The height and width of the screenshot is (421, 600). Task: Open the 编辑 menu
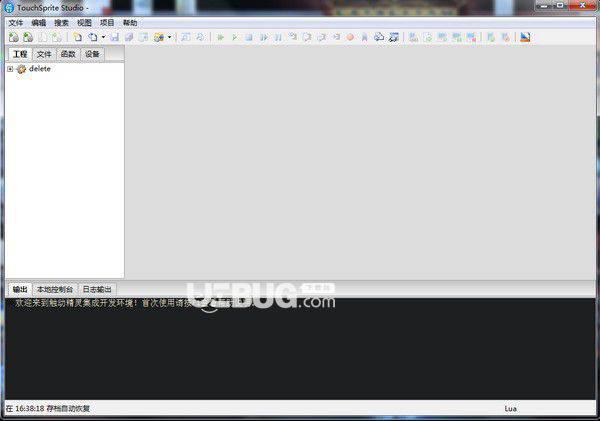tap(39, 23)
